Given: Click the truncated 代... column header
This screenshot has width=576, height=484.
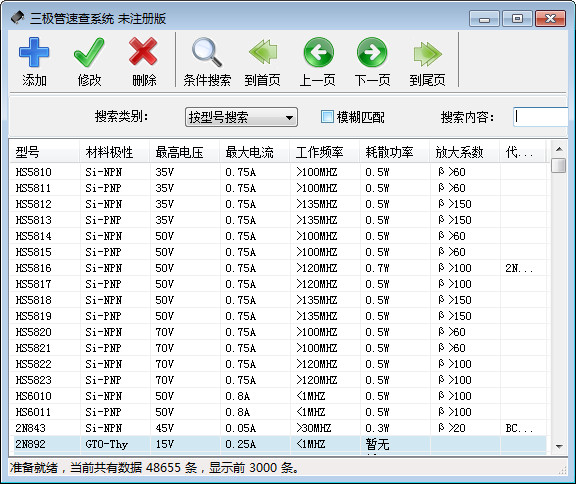Looking at the screenshot, I should 523,152.
